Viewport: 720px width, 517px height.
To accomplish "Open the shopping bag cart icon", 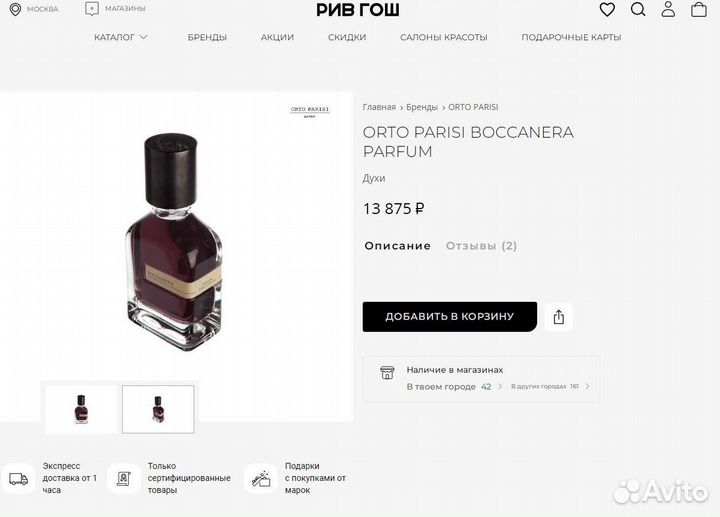I will click(x=699, y=9).
